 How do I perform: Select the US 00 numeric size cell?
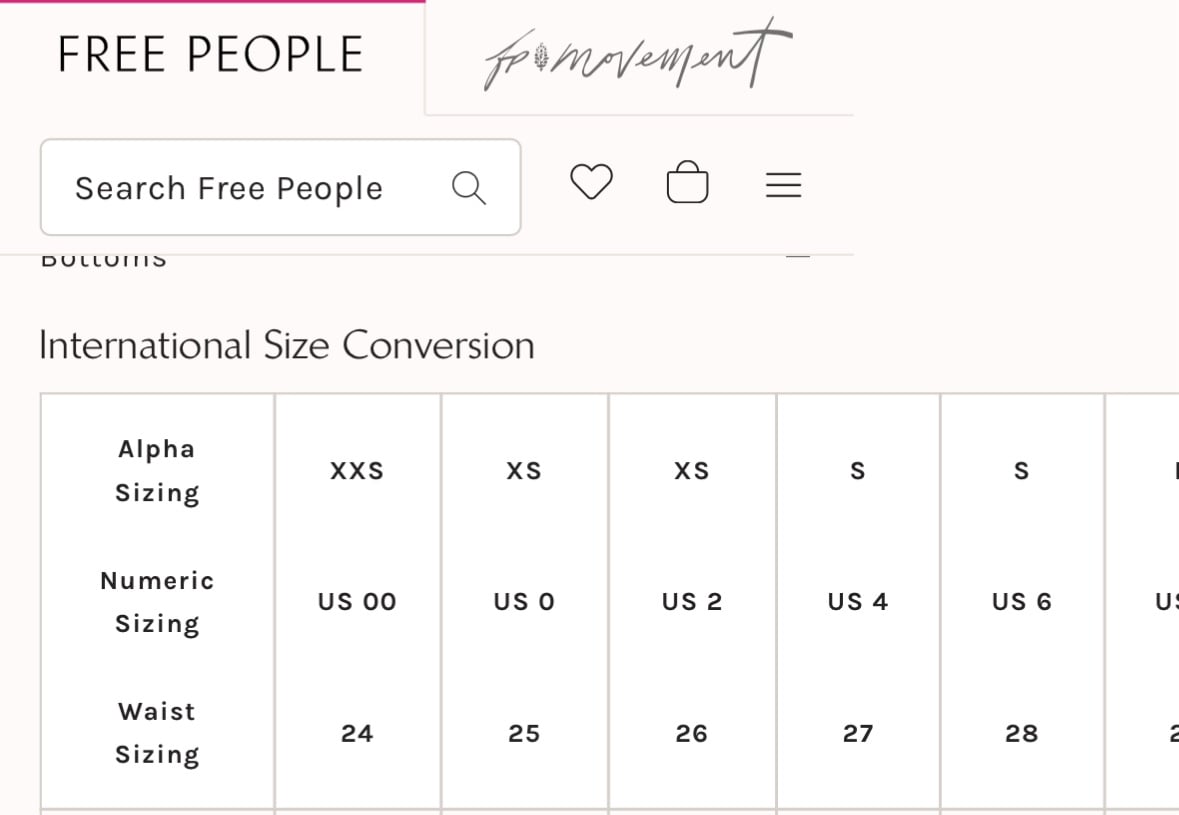pyautogui.click(x=357, y=601)
